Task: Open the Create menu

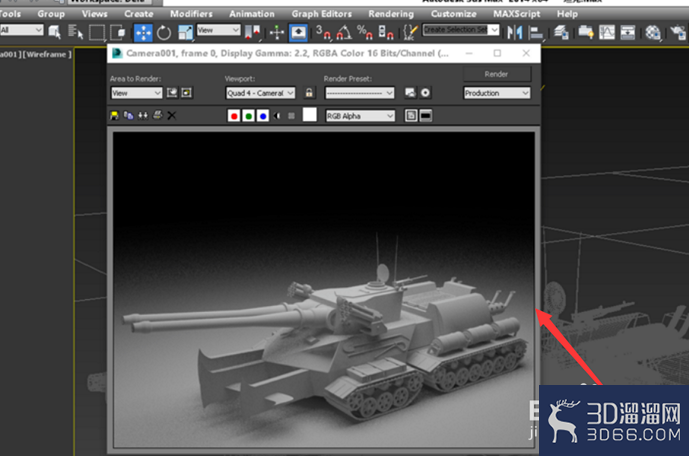Action: [x=139, y=14]
